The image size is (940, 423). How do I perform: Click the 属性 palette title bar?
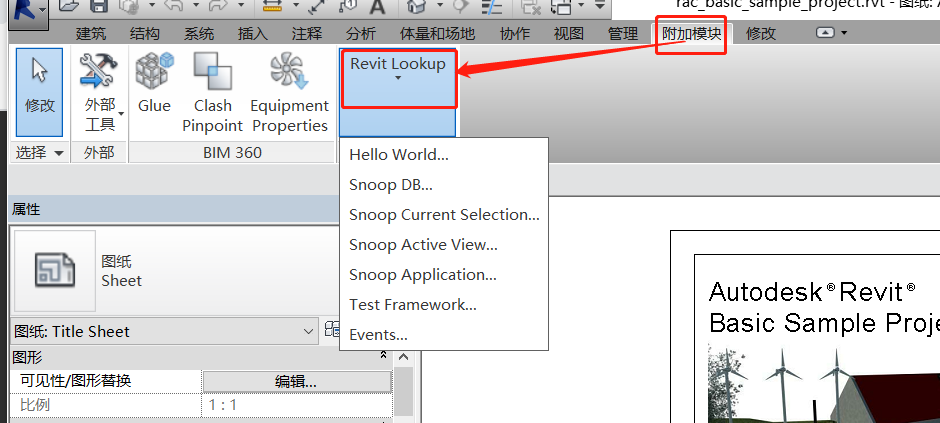(174, 210)
